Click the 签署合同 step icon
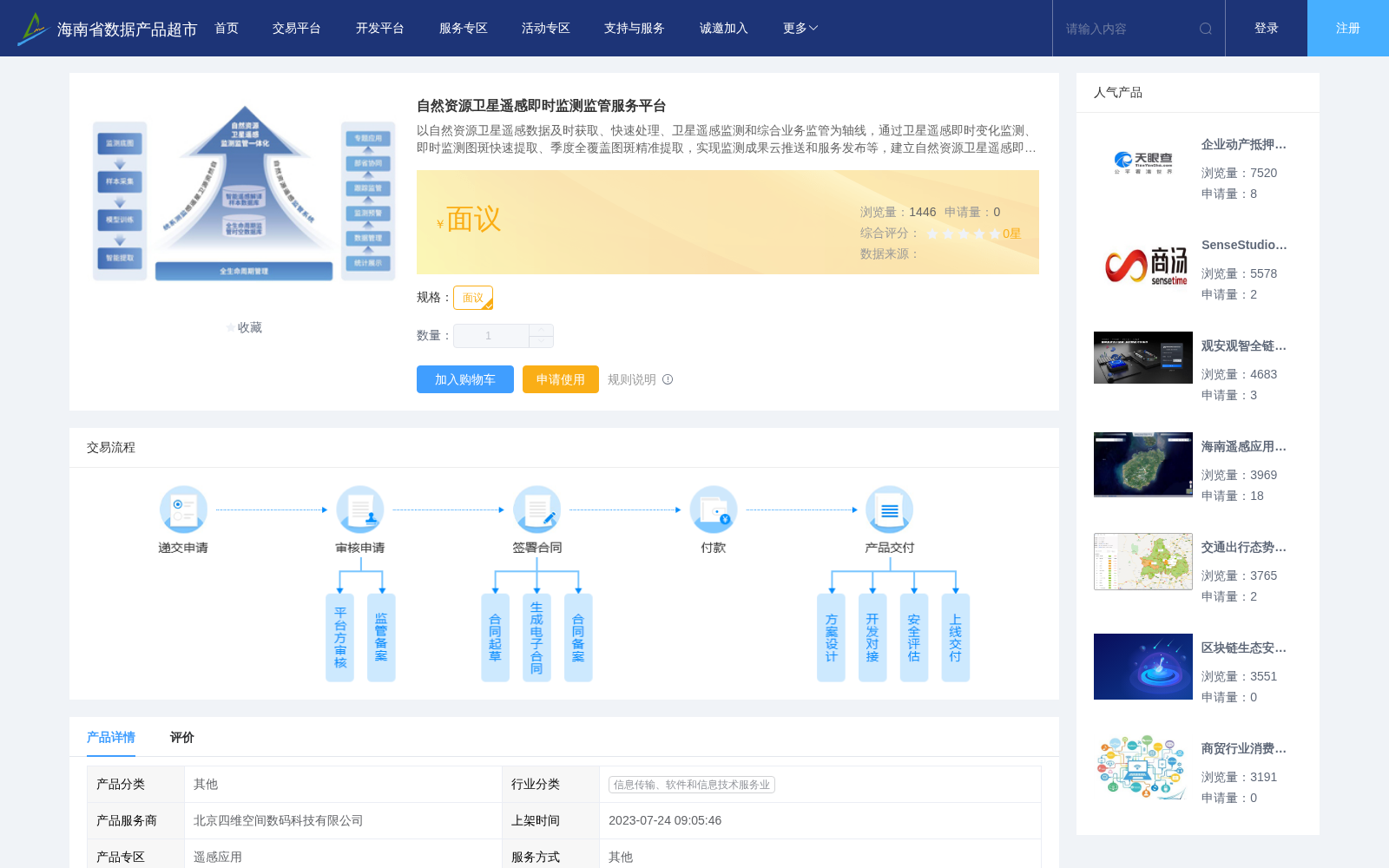 537,510
